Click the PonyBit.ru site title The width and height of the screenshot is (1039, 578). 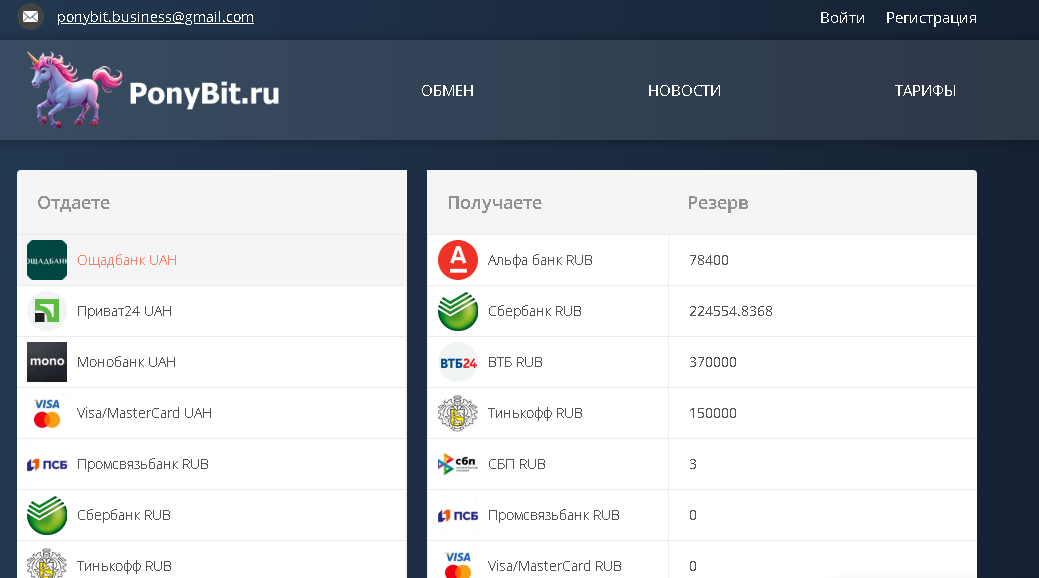[x=204, y=93]
